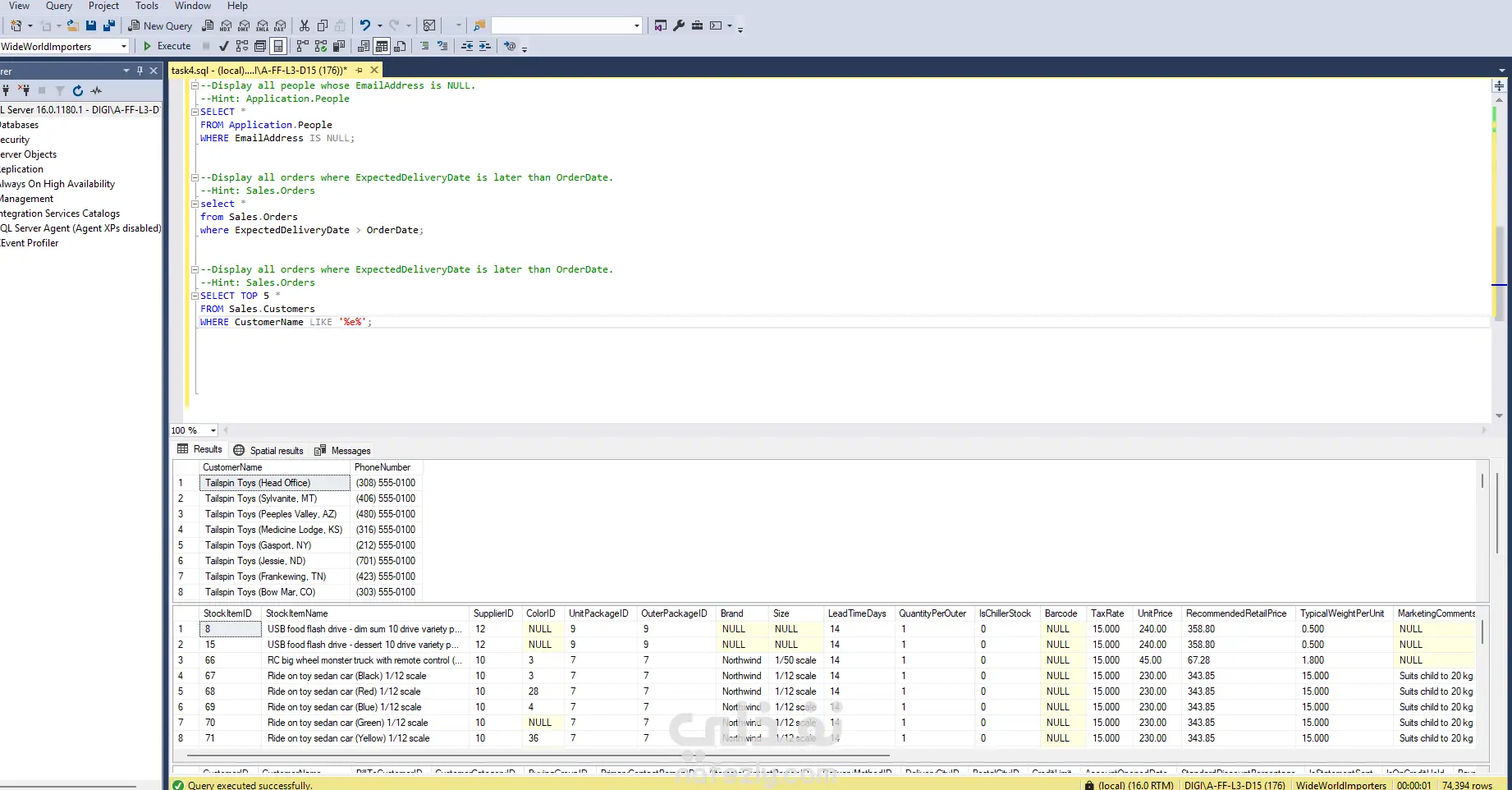Increase the indent of selected lines
Screen dimensions: 1512x790
(485, 46)
